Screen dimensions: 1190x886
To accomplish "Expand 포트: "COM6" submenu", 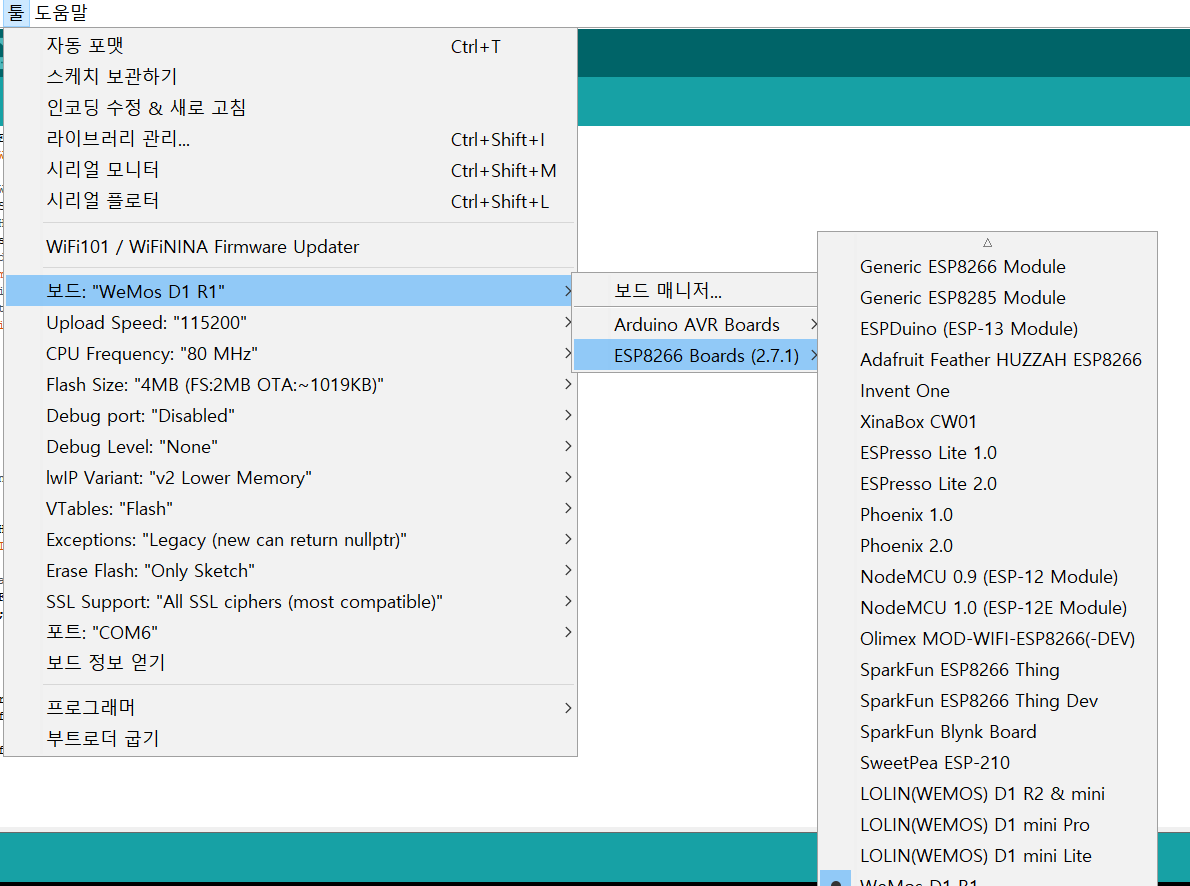I will (x=291, y=632).
